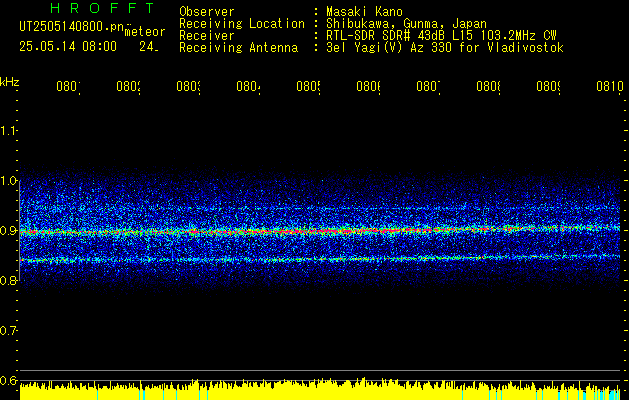The height and width of the screenshot is (400, 629).
Task: Click the 0.9 frequency axis label
Action: [8, 231]
